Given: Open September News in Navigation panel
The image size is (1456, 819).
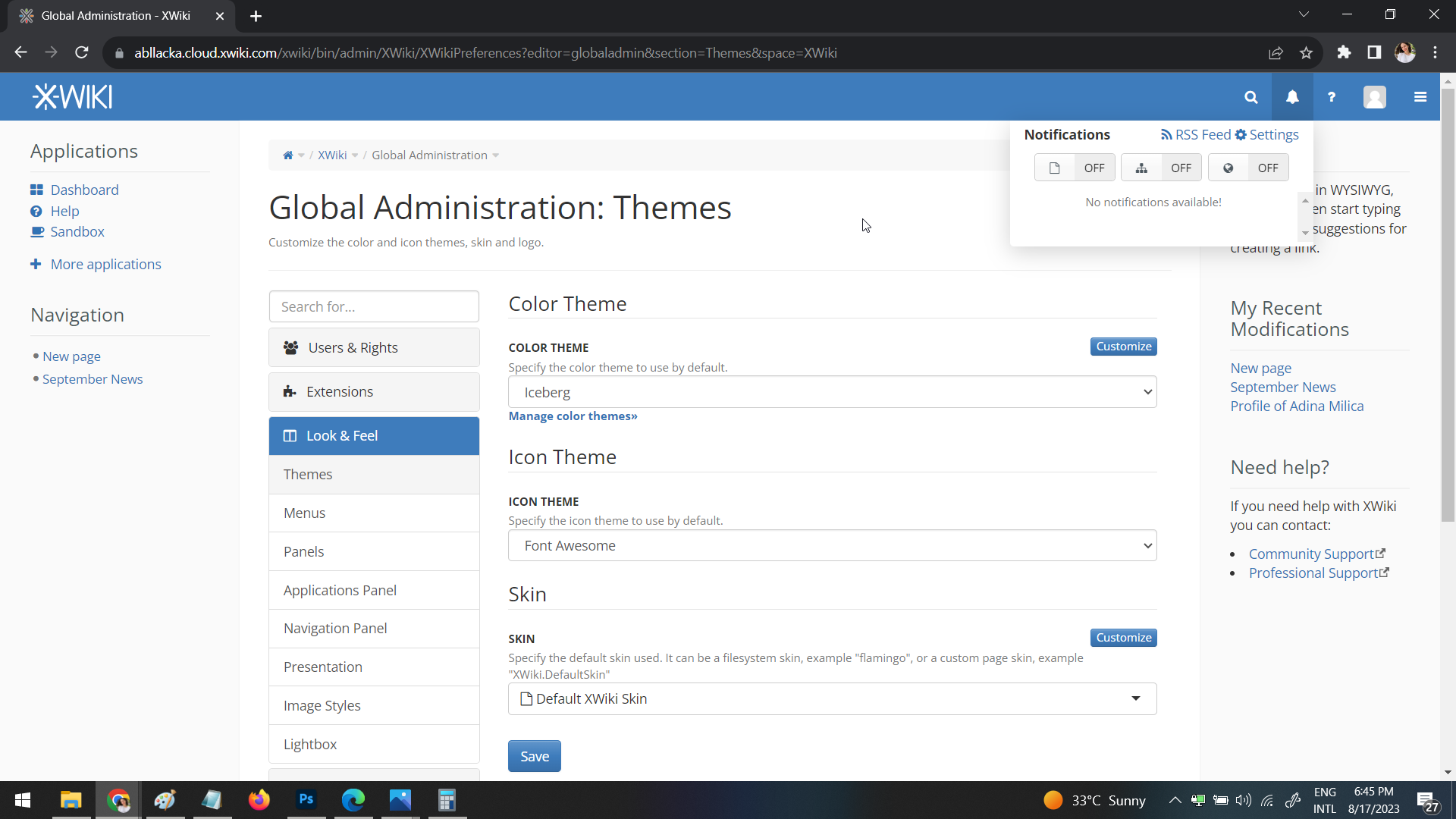Looking at the screenshot, I should tap(93, 379).
